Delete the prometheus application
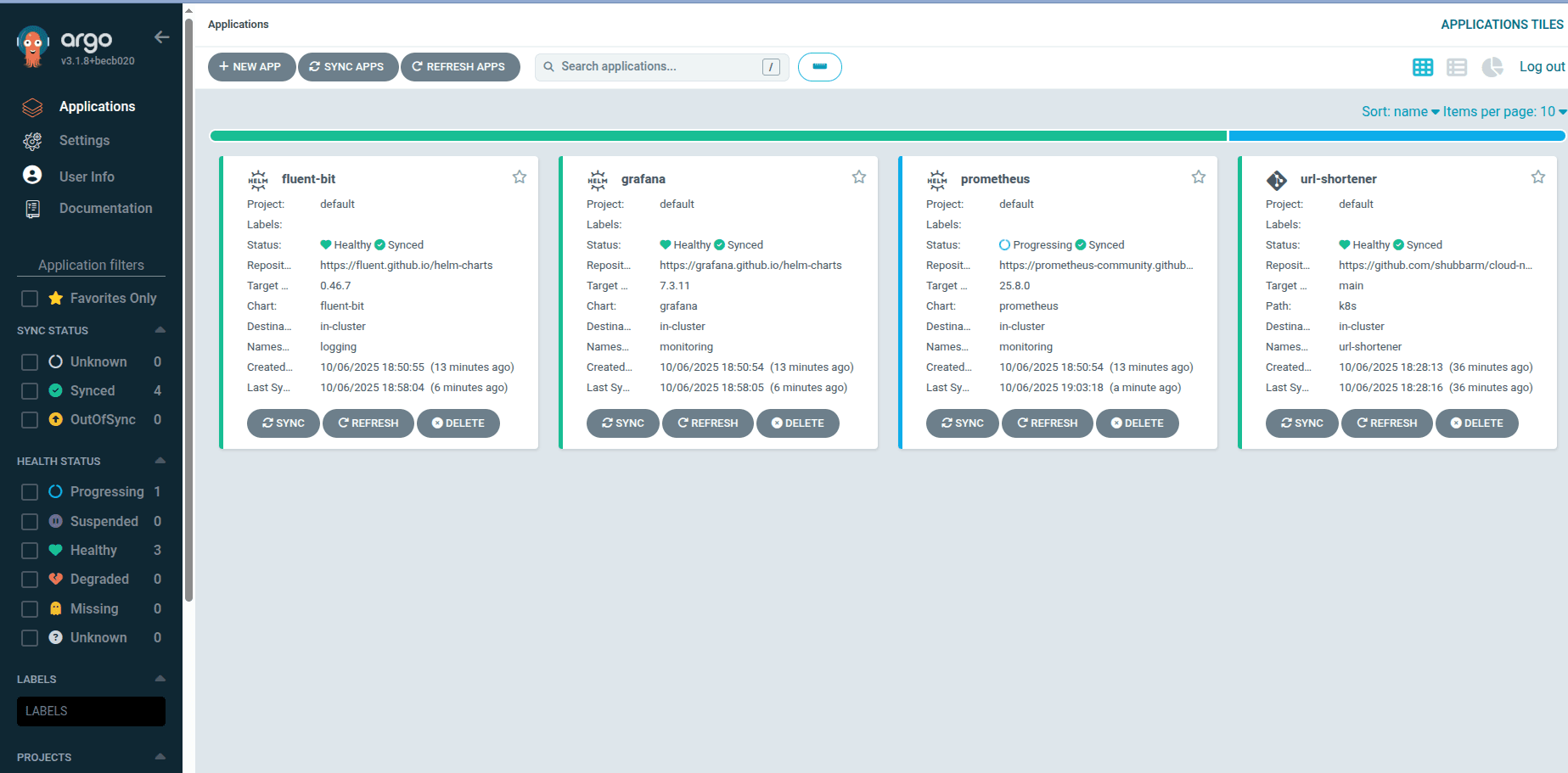The image size is (1568, 773). (x=1138, y=423)
